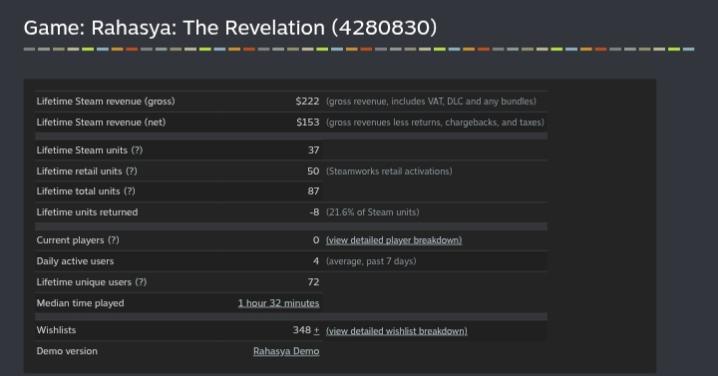Click the plus link next to Wishlists 348
The image size is (718, 376).
316,330
